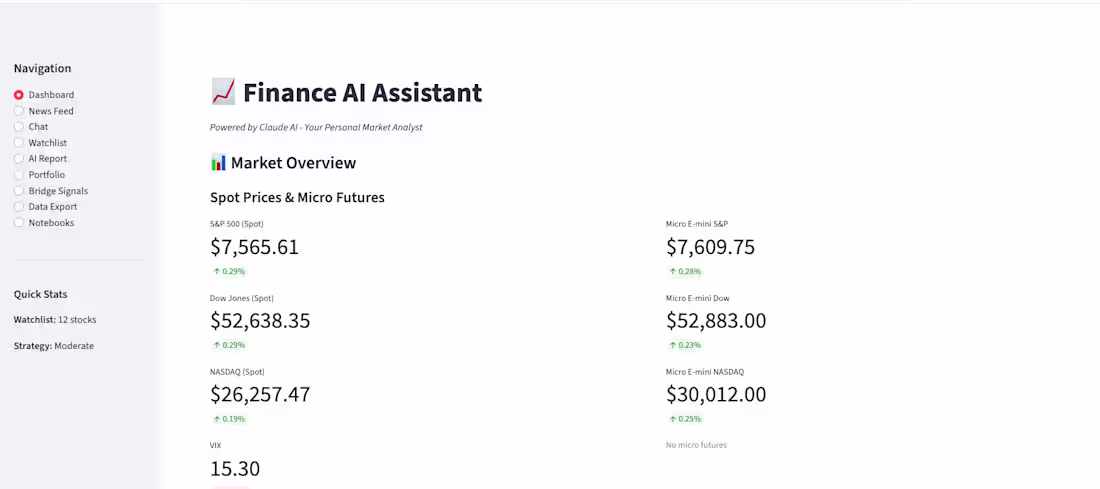
Task: Click the Finance AI Assistant heading
Action: click(363, 93)
